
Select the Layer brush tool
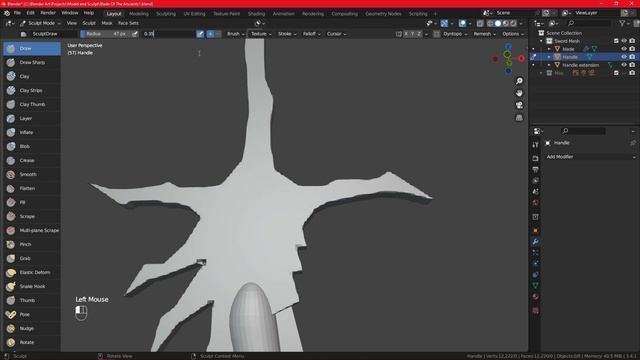(32, 118)
